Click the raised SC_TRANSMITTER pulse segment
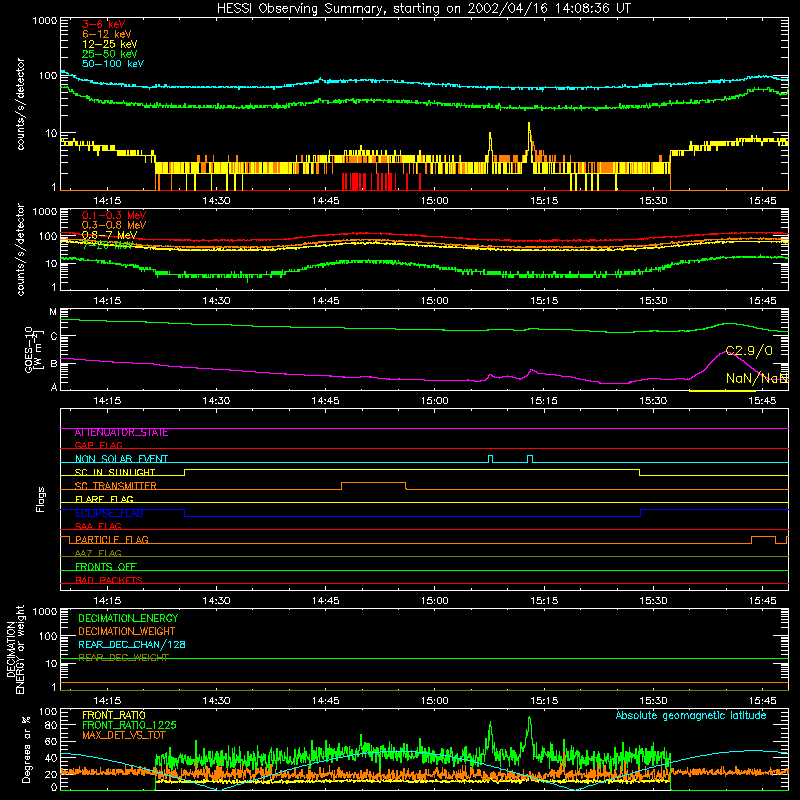800x800 pixels. [x=373, y=483]
